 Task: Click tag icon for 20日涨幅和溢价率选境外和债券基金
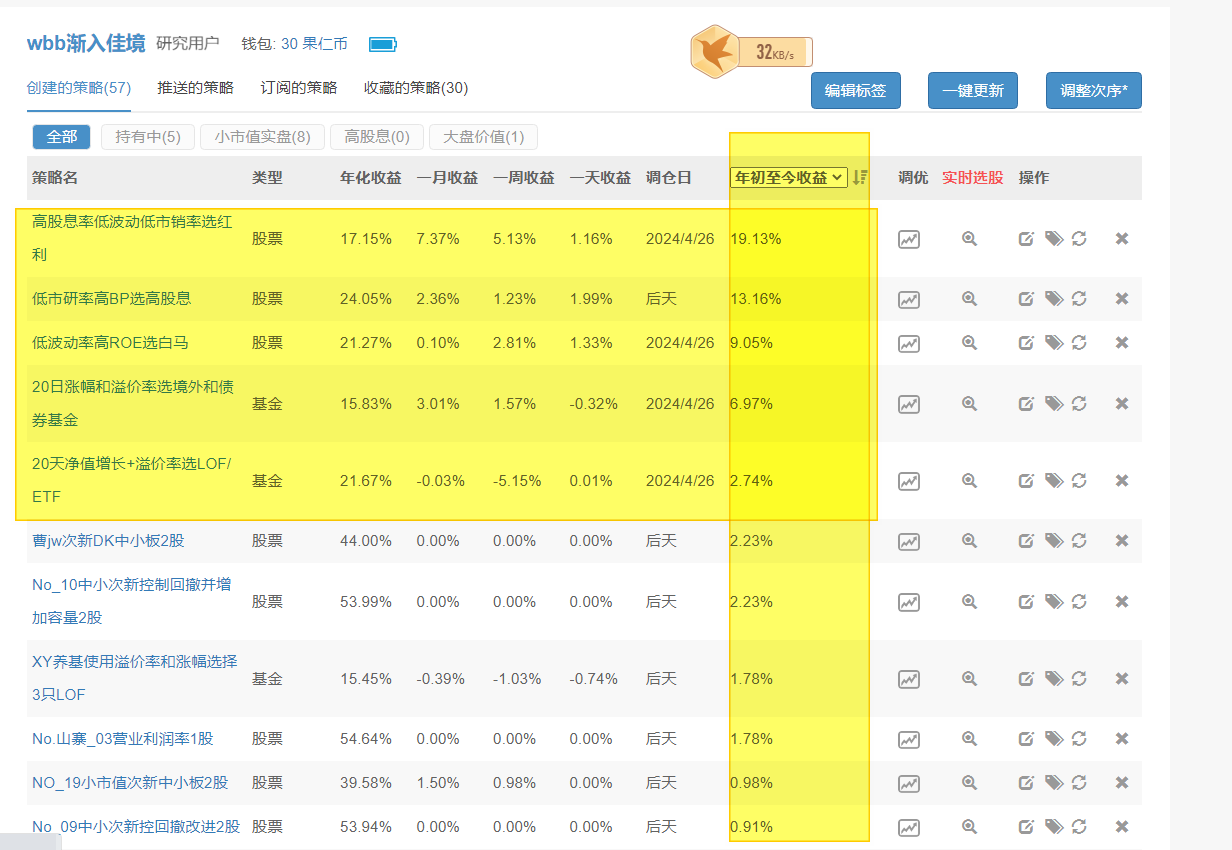pos(1053,404)
